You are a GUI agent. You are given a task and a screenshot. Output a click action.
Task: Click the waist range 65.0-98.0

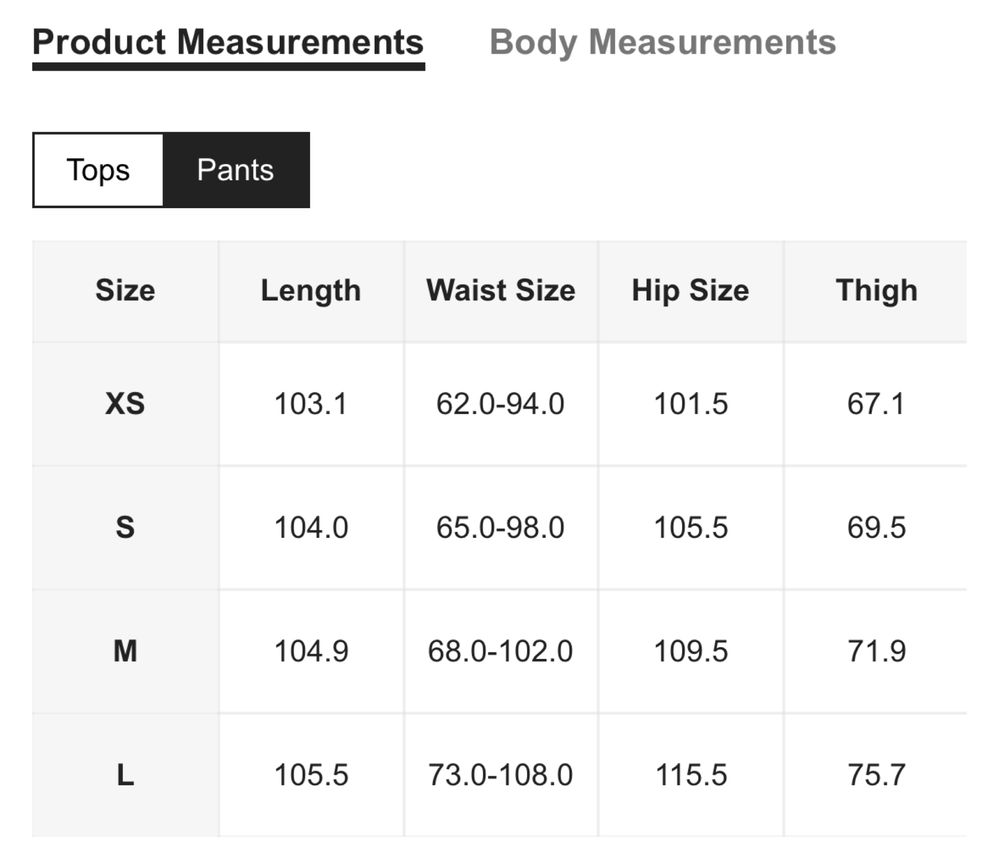click(x=501, y=528)
